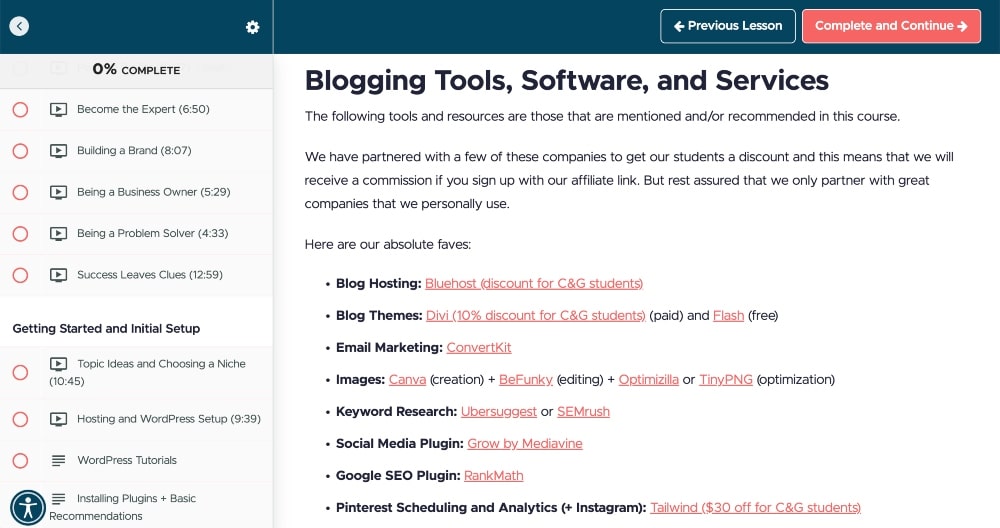Click Blogging Tools, Software, and Services title
Image resolution: width=1000 pixels, height=528 pixels.
click(566, 81)
